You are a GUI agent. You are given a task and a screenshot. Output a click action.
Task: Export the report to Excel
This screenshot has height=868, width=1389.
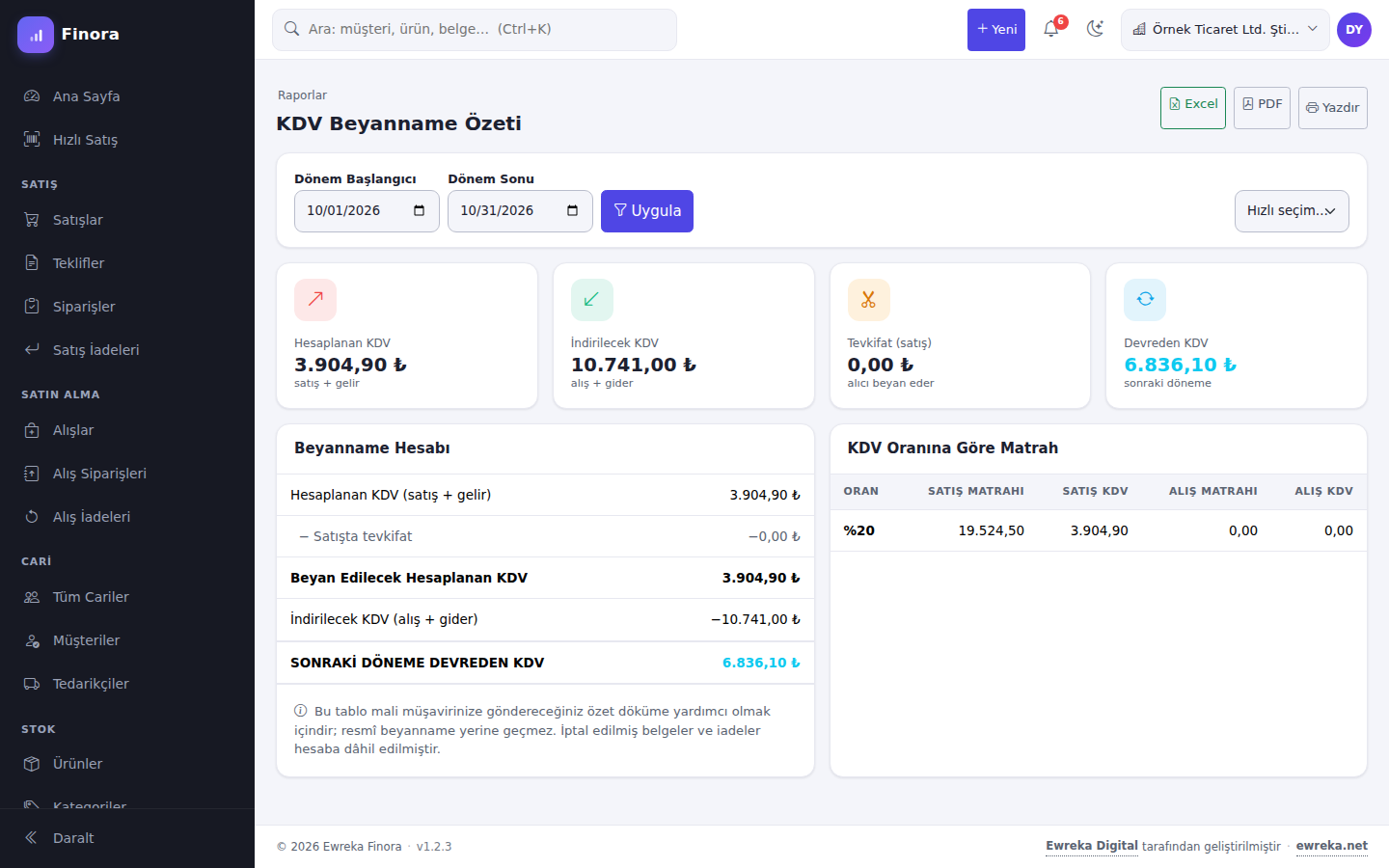tap(1193, 108)
